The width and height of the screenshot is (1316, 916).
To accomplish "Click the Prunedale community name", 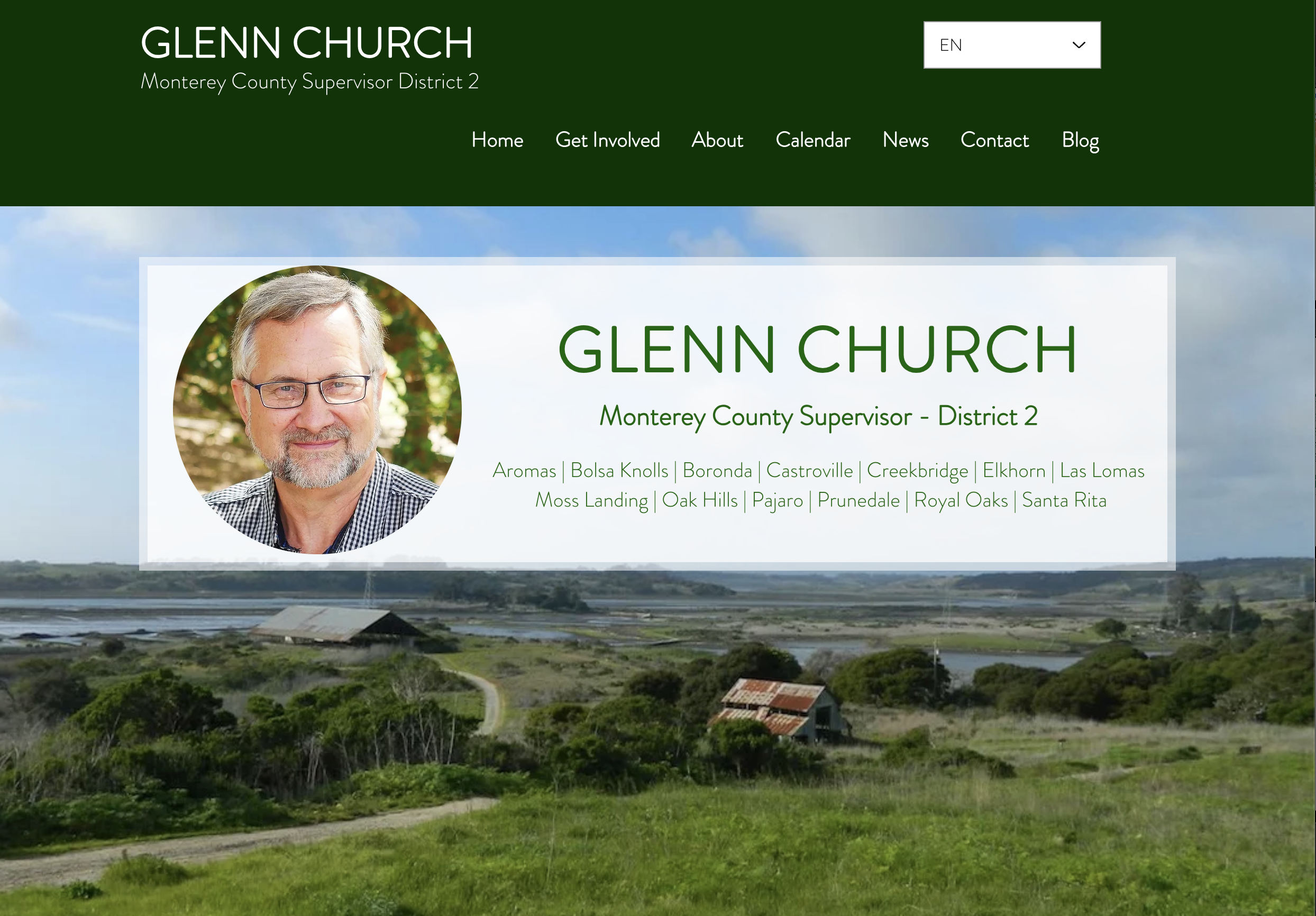I will coord(858,500).
